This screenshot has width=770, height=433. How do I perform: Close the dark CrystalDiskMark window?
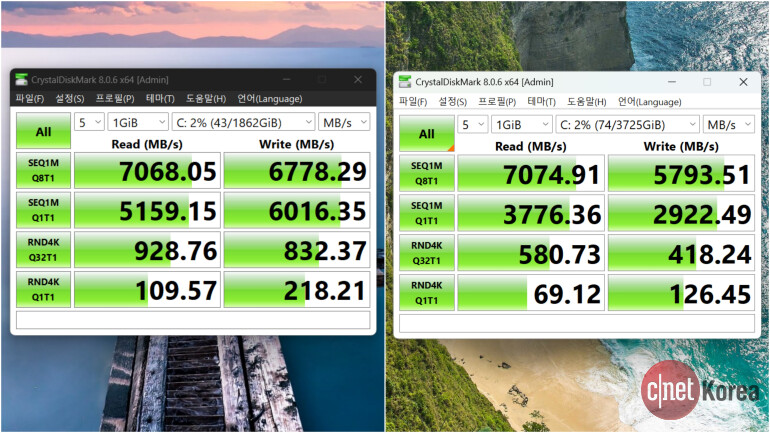pyautogui.click(x=358, y=80)
